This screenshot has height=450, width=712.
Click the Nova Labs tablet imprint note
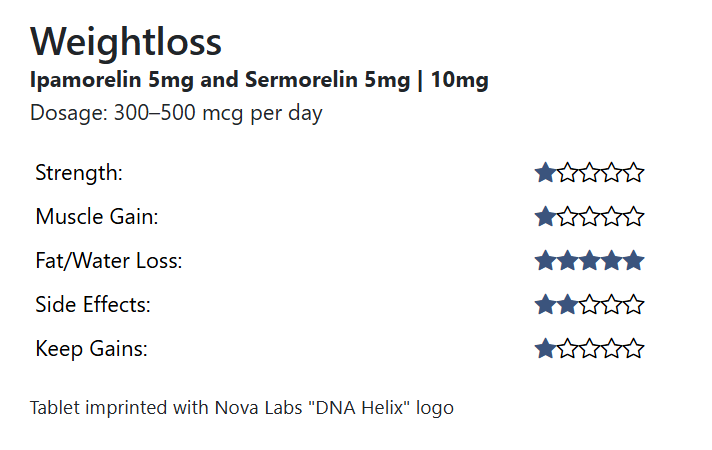[x=242, y=408]
